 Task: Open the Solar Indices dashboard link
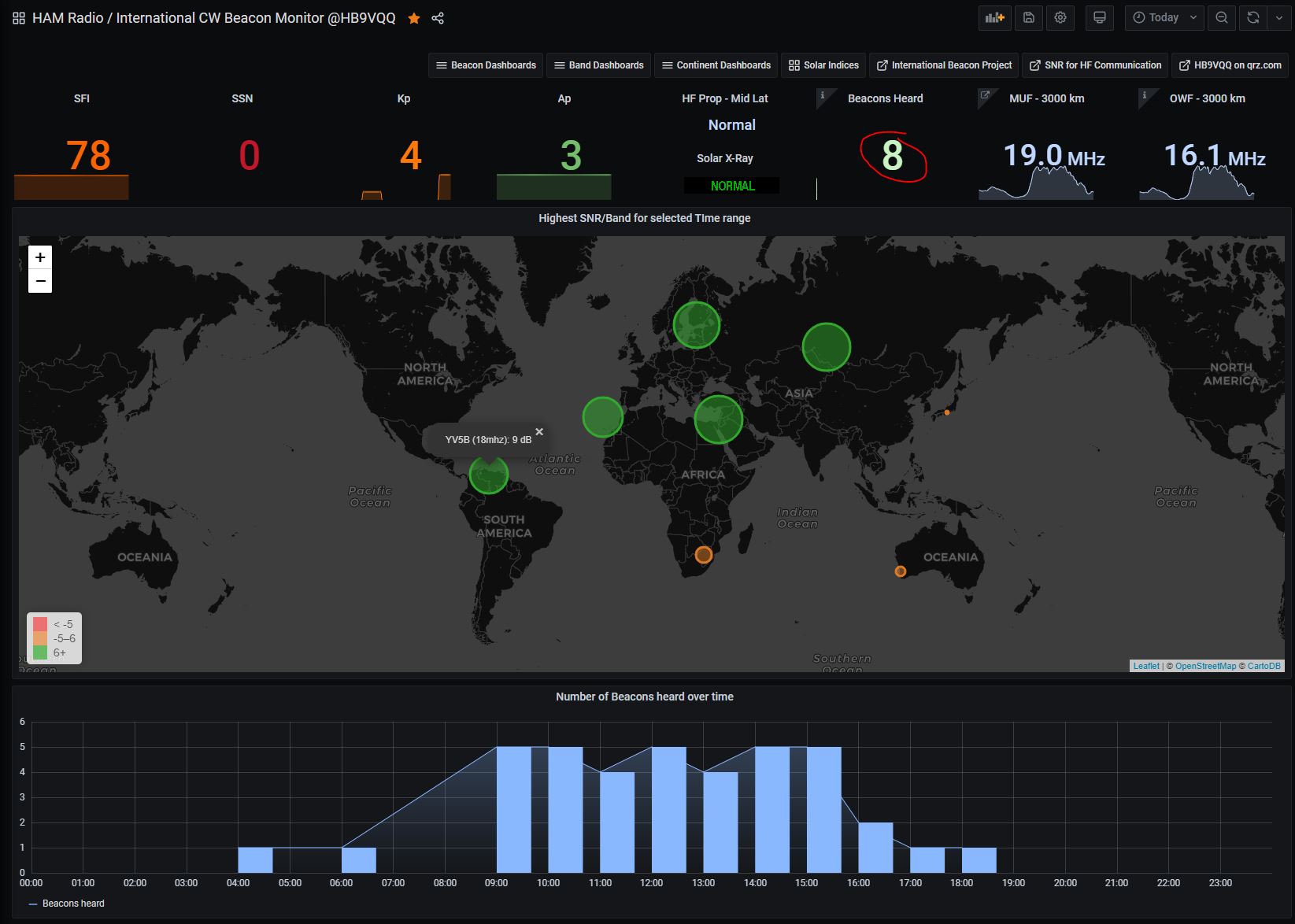point(823,65)
